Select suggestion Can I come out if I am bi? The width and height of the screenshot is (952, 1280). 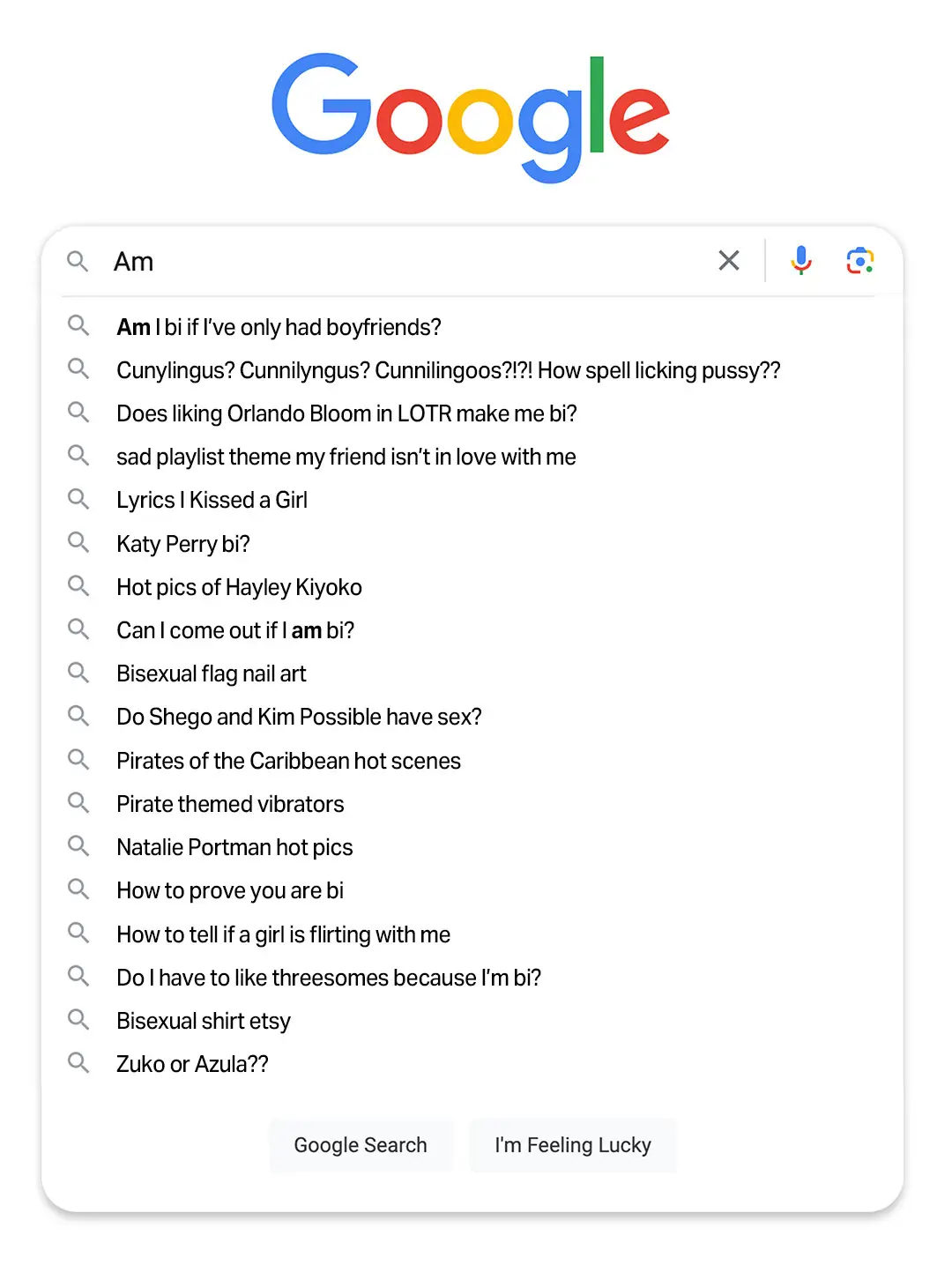point(234,630)
